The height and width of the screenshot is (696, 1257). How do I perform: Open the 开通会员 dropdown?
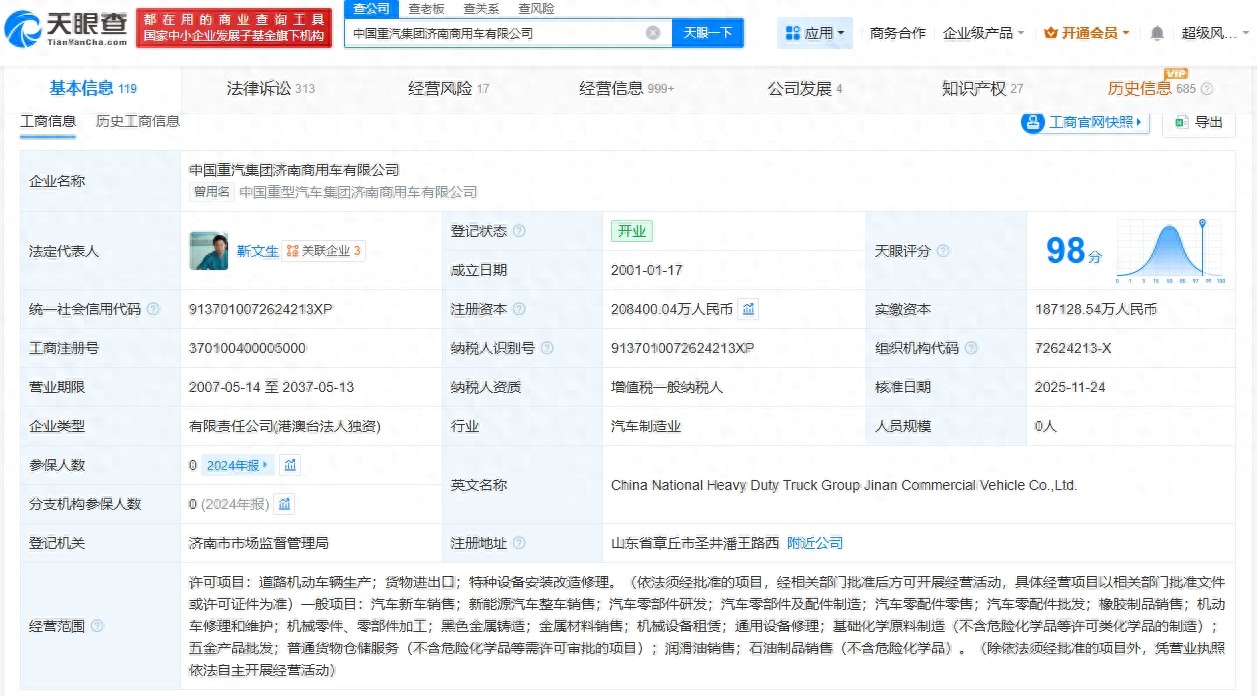1086,33
